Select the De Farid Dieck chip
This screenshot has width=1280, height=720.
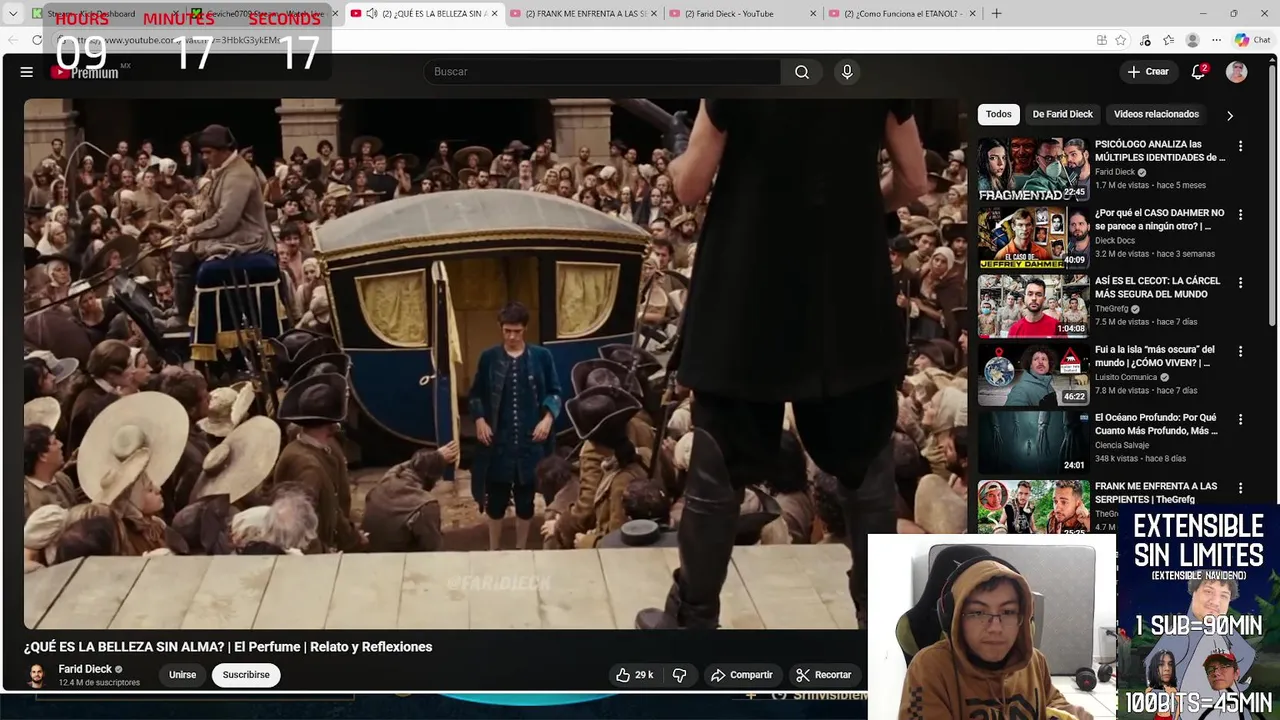(x=1062, y=114)
